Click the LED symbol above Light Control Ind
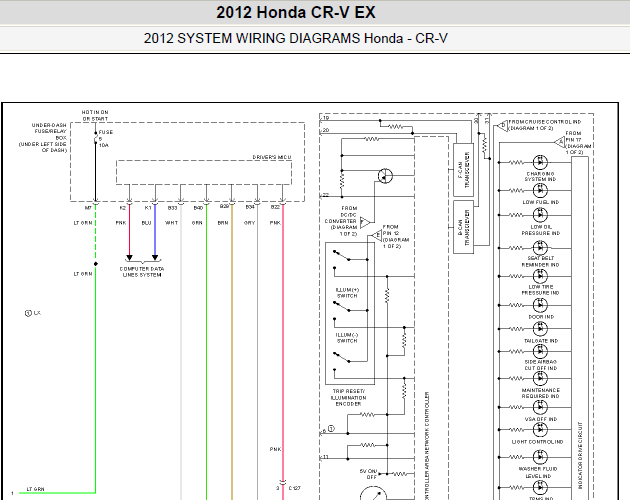The image size is (630, 500). (x=540, y=430)
